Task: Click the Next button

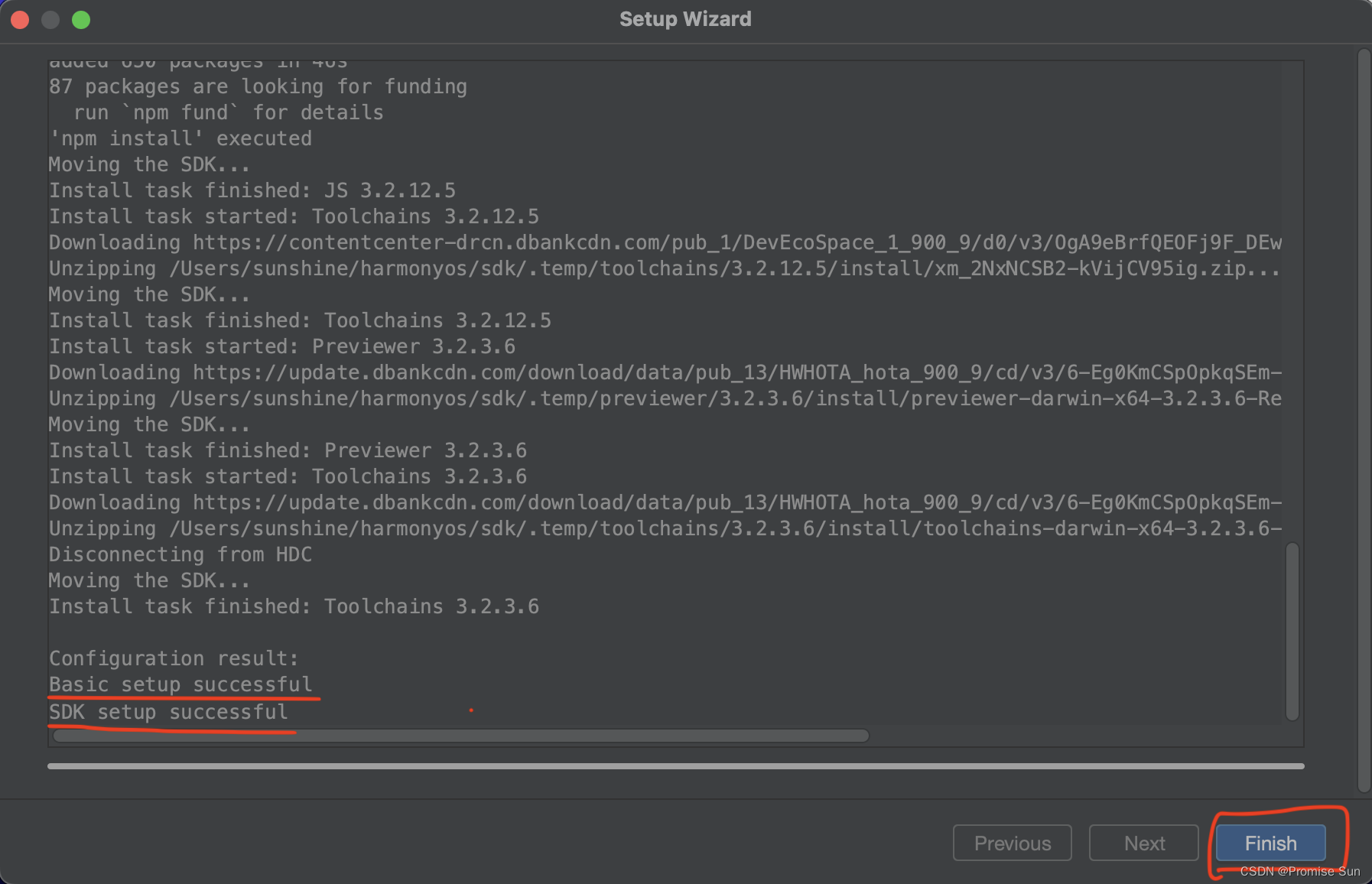Action: pos(1144,843)
